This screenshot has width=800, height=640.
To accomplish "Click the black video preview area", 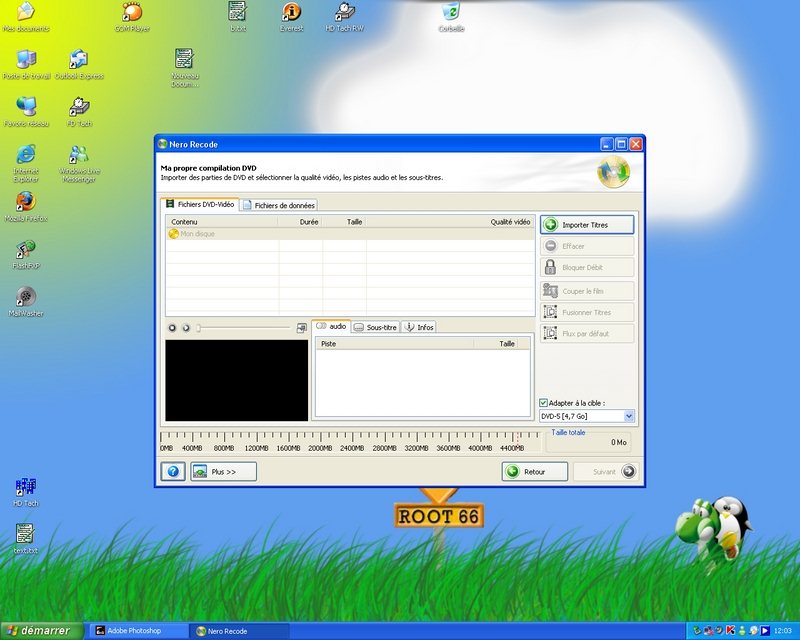I will (x=237, y=380).
